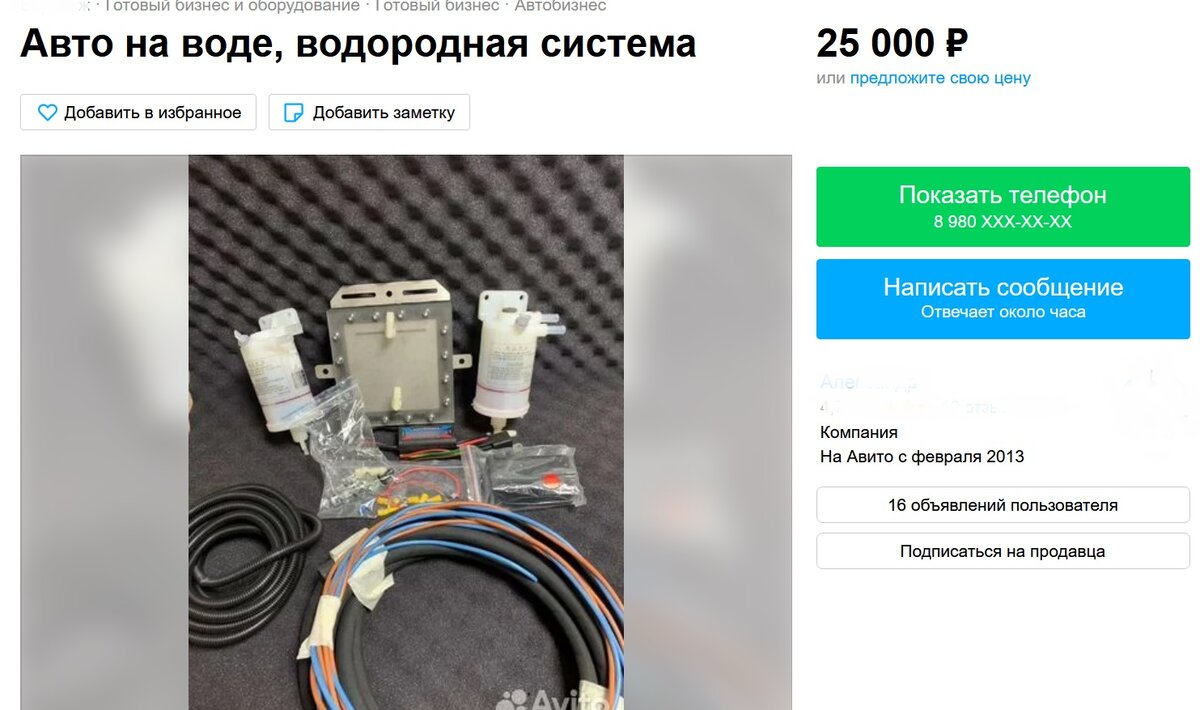
Task: Reveal the number with Показать телефон
Action: tap(1003, 207)
